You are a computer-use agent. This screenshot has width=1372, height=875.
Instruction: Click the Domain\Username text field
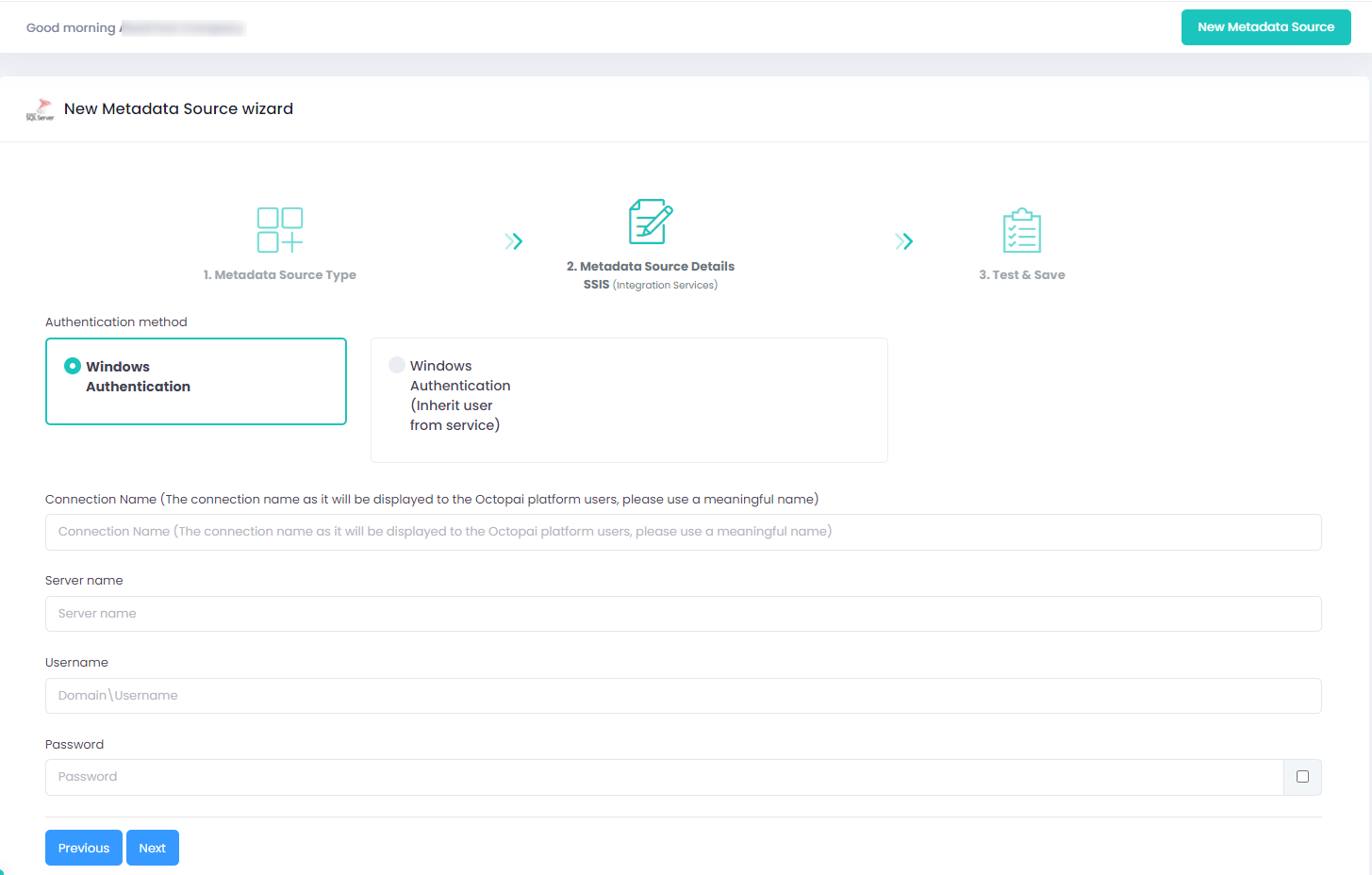tap(683, 696)
